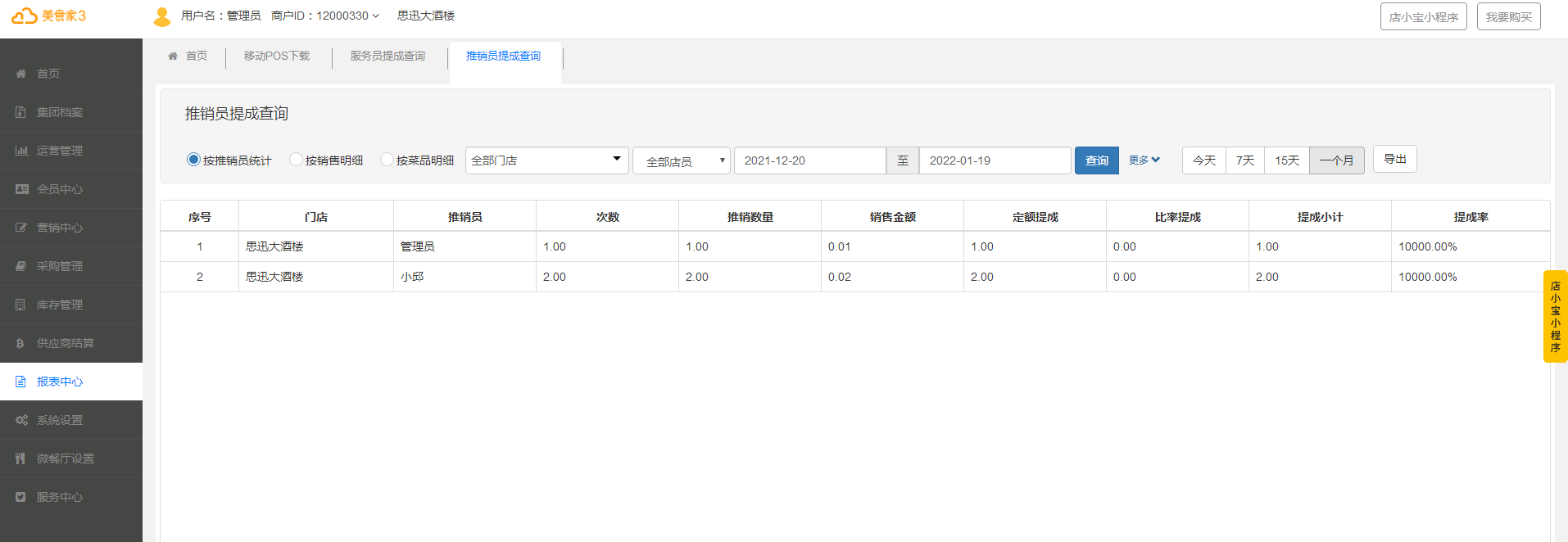
Task: Click the 7天 date range button
Action: (1244, 160)
